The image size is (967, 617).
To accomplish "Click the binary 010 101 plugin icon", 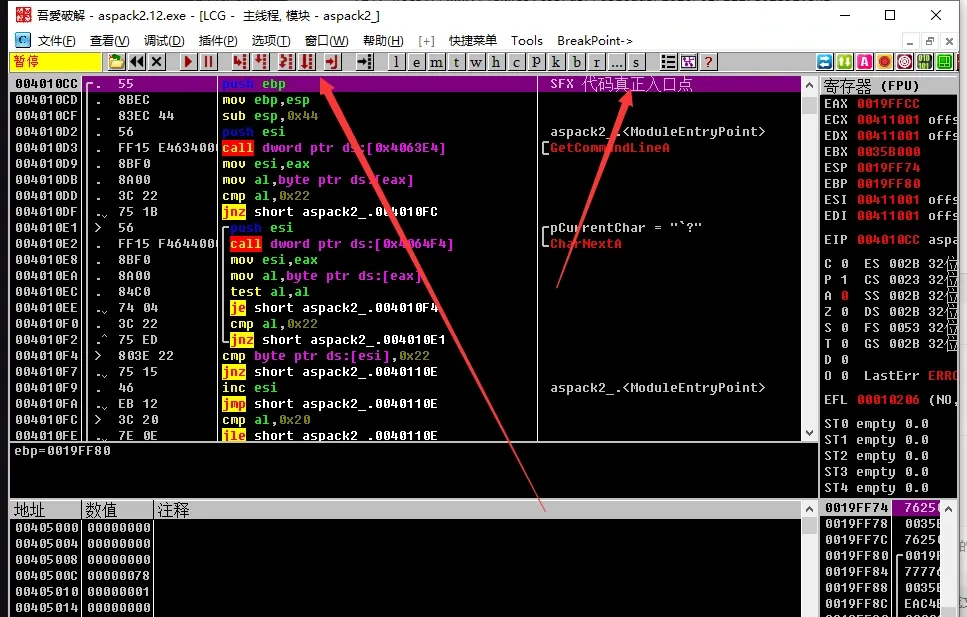I will [x=924, y=62].
